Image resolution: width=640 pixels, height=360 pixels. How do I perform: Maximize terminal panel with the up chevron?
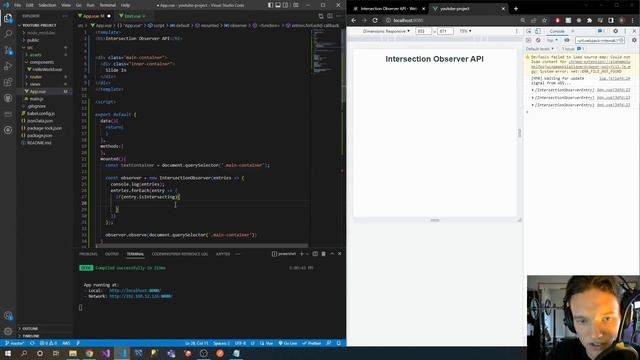pyautogui.click(x=332, y=254)
